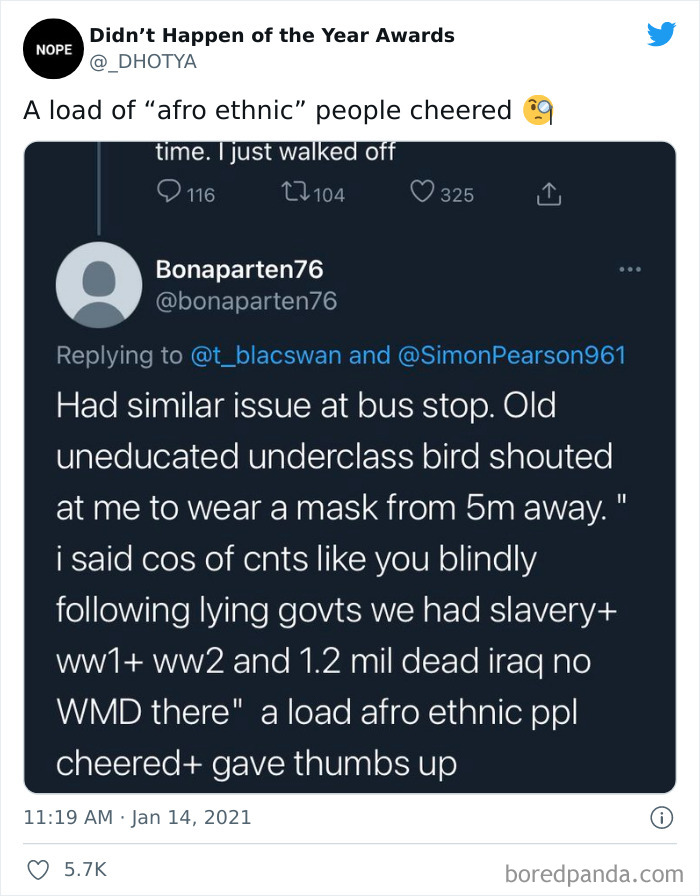This screenshot has height=896, width=700.
Task: Click the Twitter bird logo
Action: coord(661,34)
